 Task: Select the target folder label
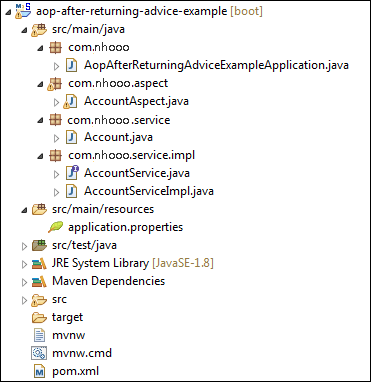tap(67, 317)
